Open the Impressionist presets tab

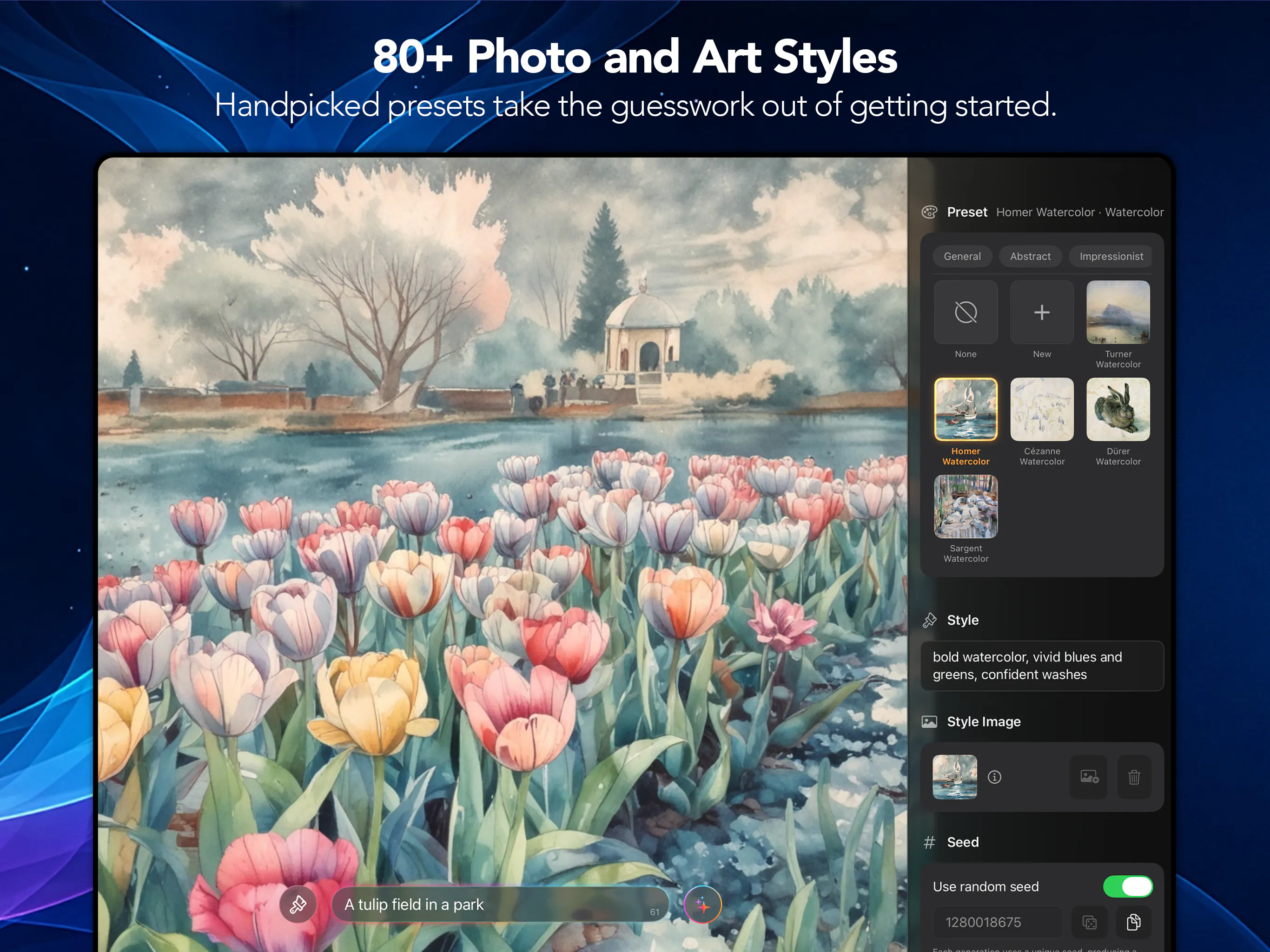tap(1111, 256)
